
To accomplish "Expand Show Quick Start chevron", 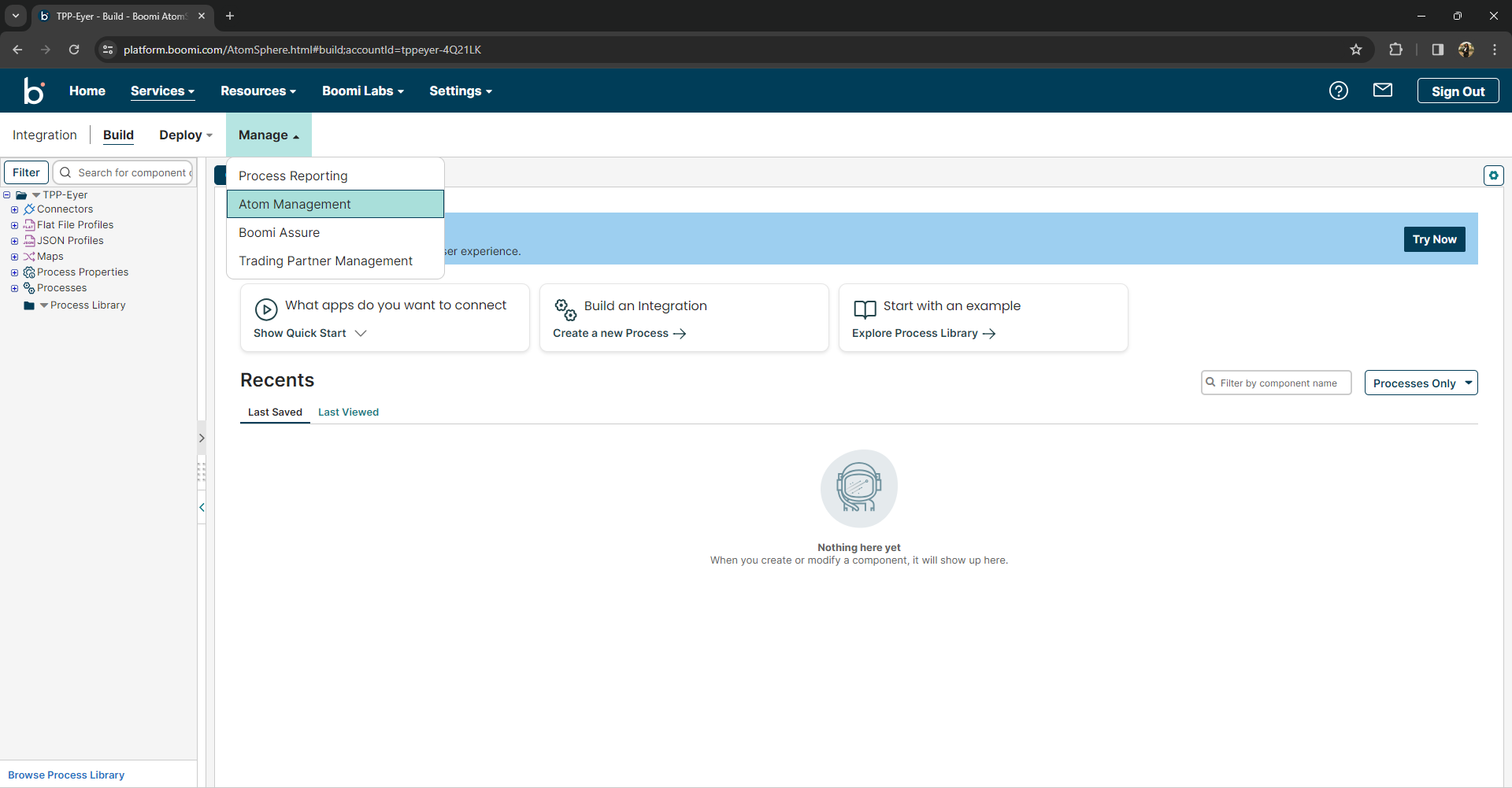I will click(361, 333).
